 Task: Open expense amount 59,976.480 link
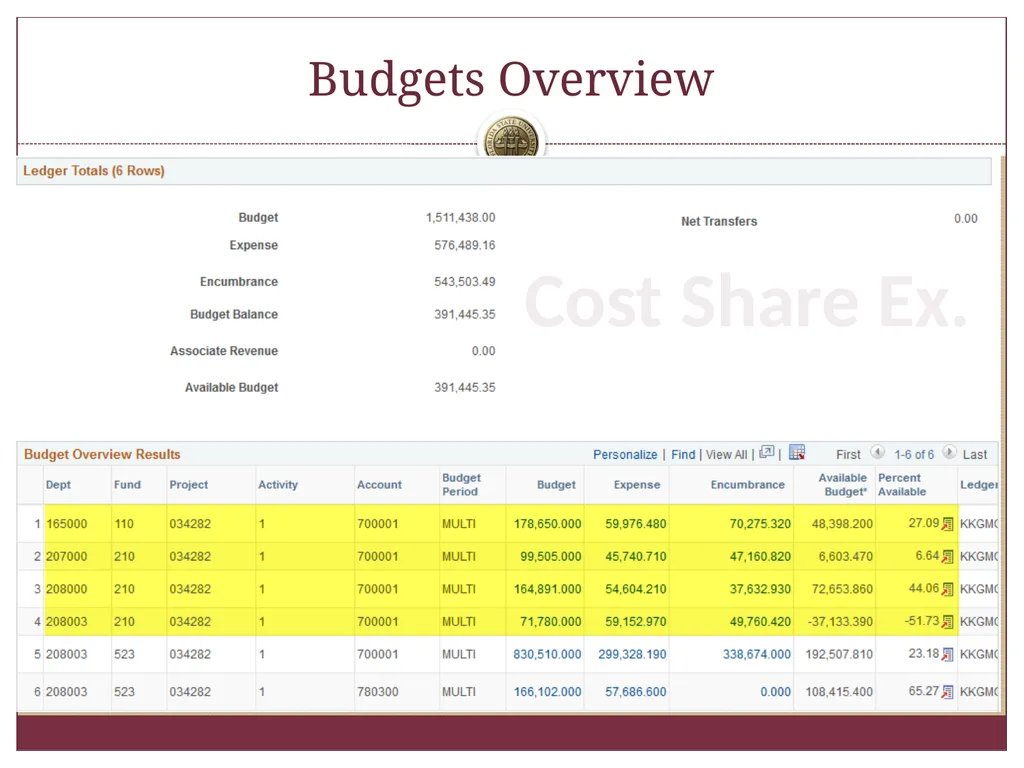tap(635, 524)
